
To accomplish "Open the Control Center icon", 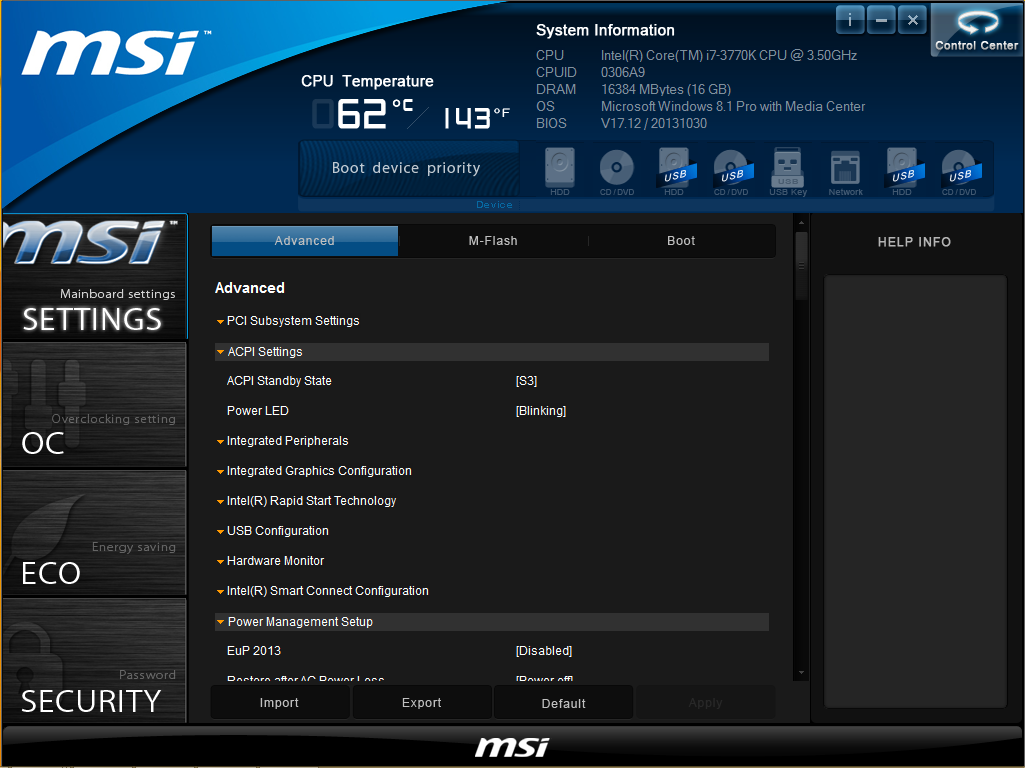I will click(x=976, y=29).
